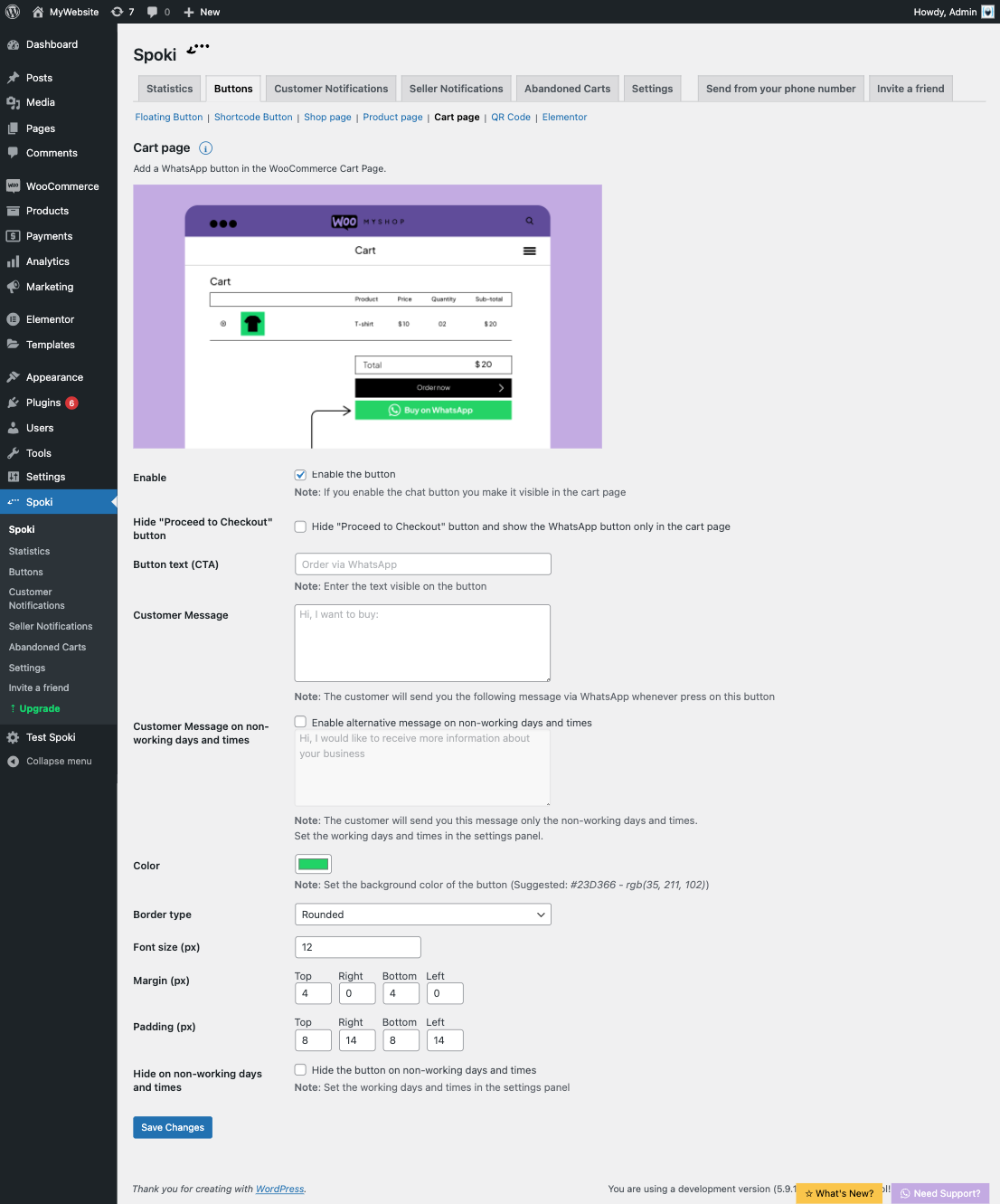This screenshot has height=1204, width=1000.
Task: Check Hide Proceed to Checkout button option
Action: (x=300, y=526)
